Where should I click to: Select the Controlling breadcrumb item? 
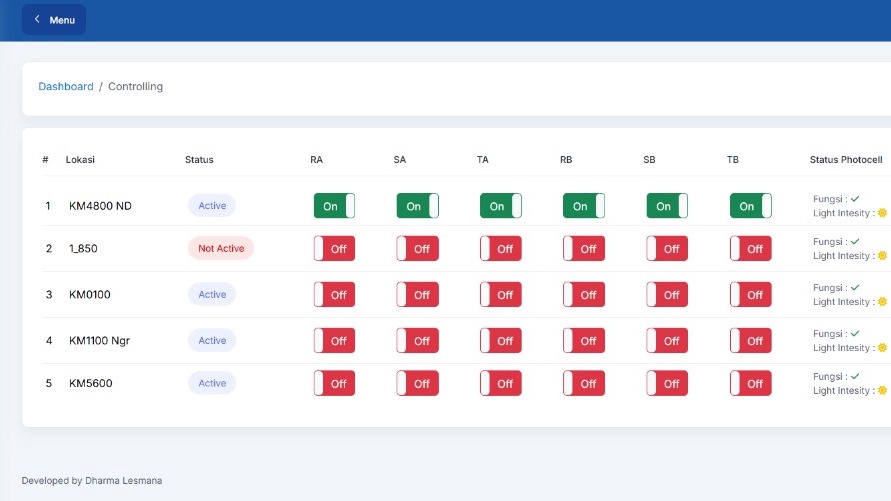click(135, 87)
